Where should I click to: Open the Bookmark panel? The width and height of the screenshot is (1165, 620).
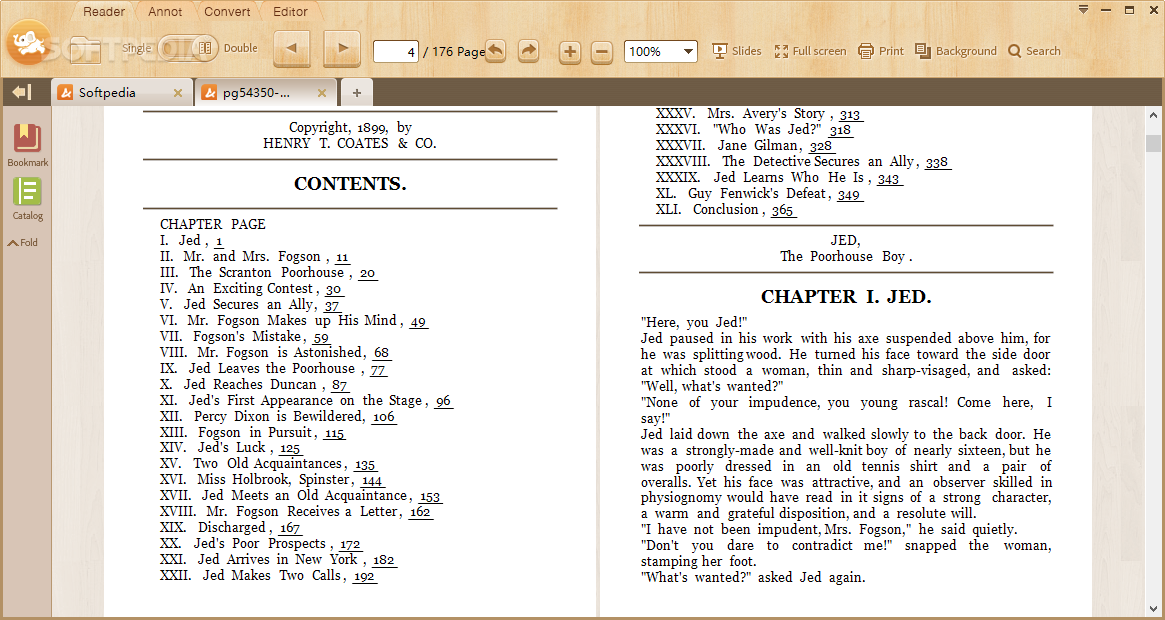coord(27,146)
